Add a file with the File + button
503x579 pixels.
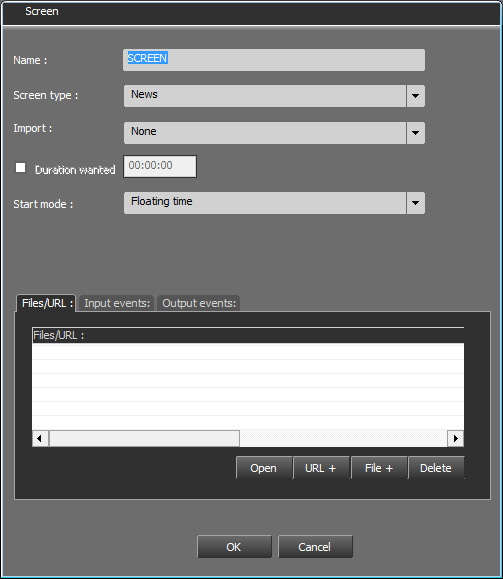pyautogui.click(x=379, y=468)
